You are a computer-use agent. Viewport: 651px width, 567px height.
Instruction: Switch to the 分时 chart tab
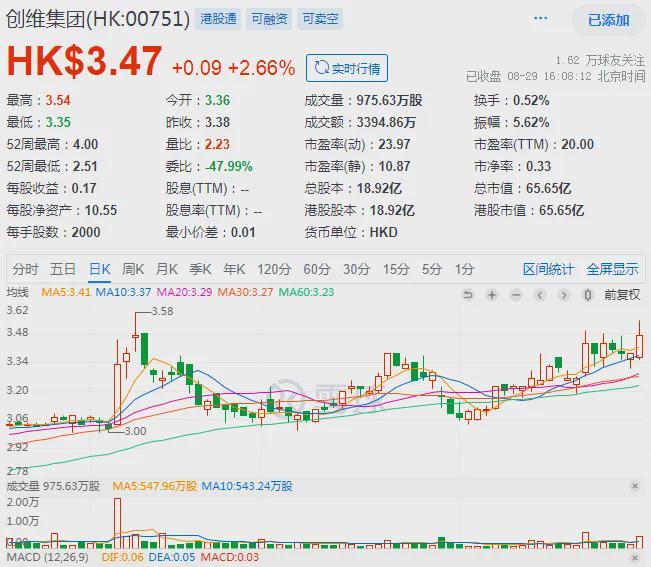(x=26, y=269)
